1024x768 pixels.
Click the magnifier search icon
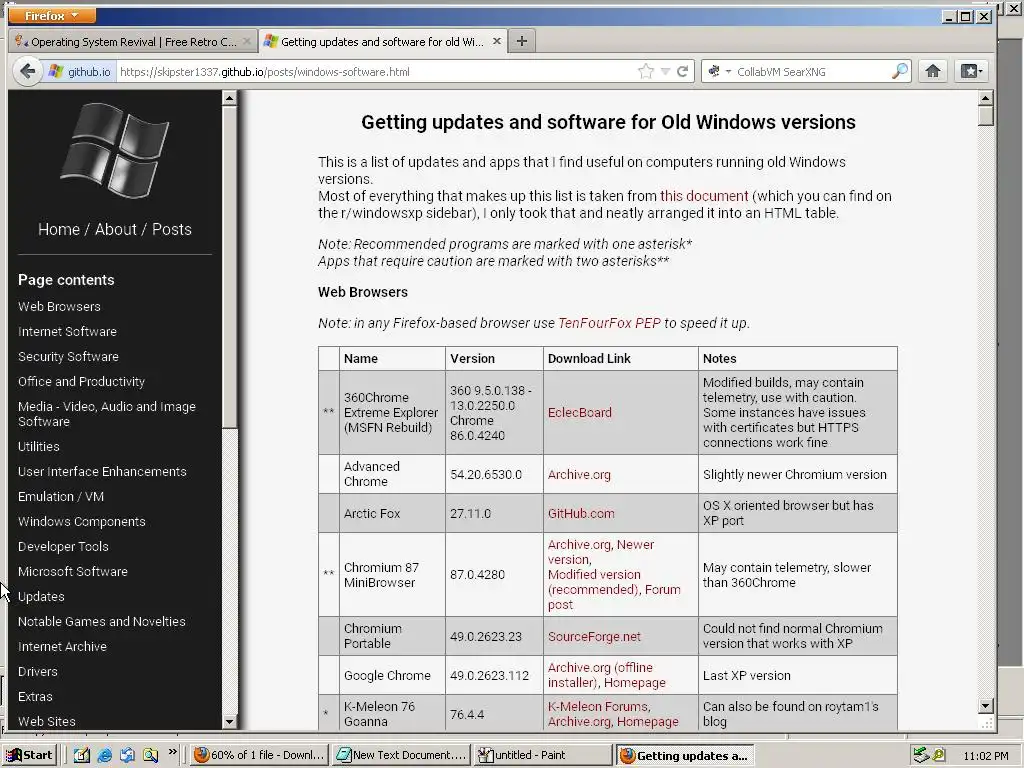pyautogui.click(x=900, y=71)
